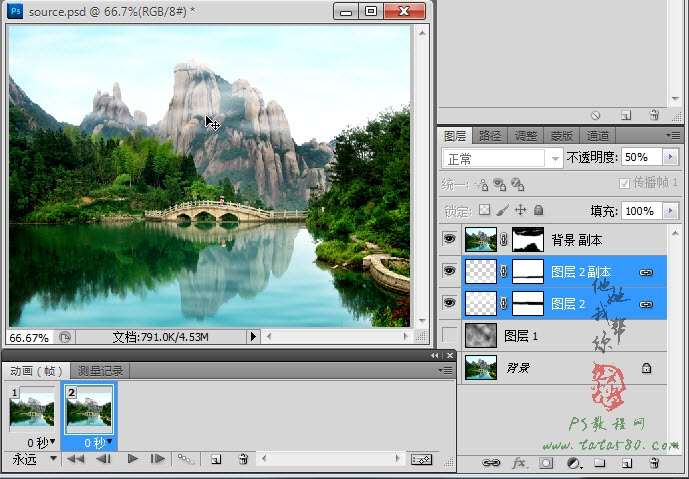Select animation frame 1 thumbnail
The width and height of the screenshot is (689, 479).
point(33,408)
